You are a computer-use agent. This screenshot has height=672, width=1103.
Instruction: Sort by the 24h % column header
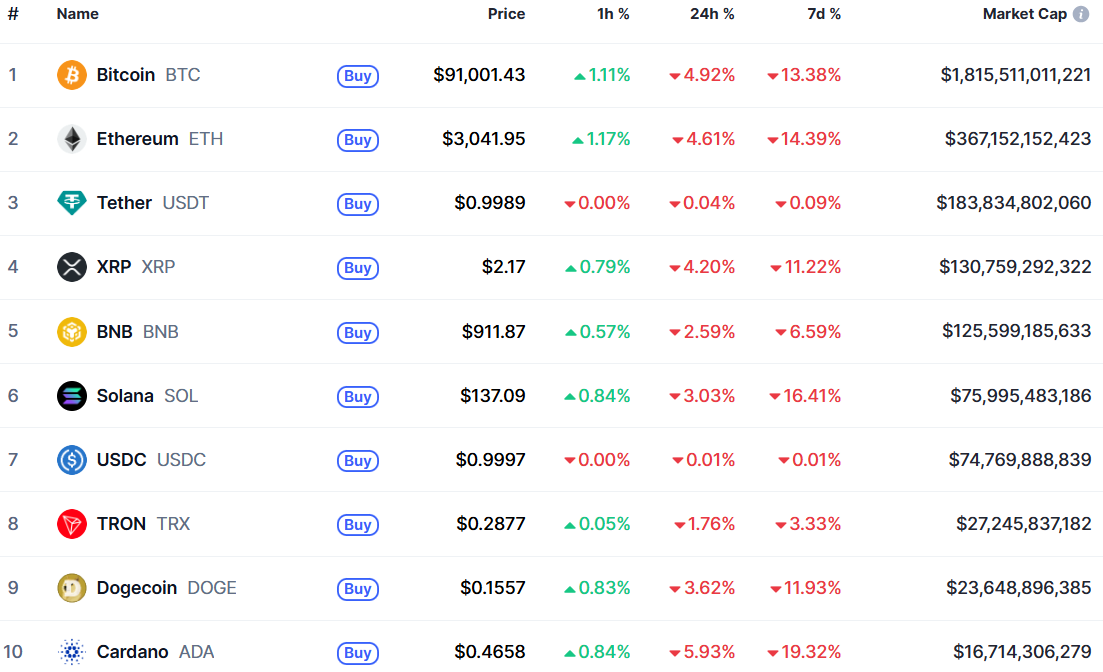(x=712, y=14)
